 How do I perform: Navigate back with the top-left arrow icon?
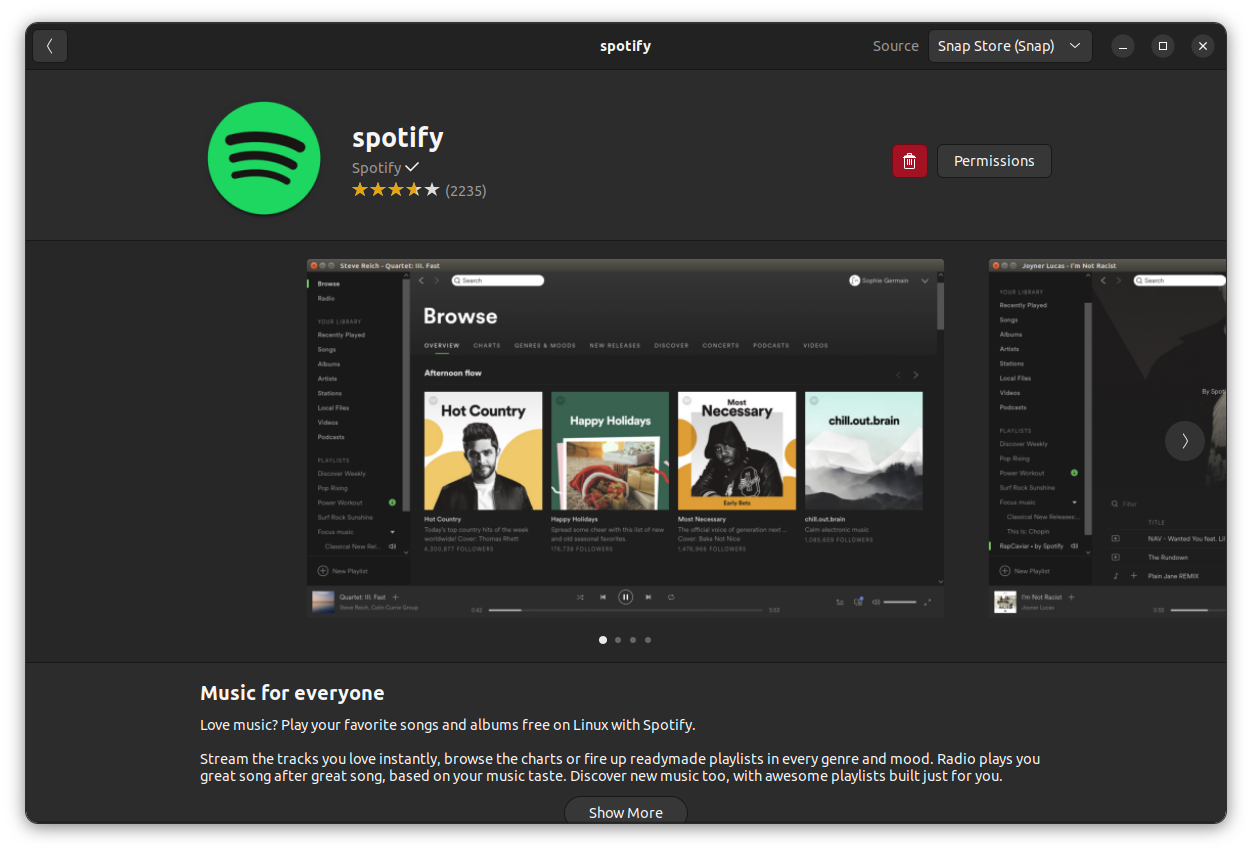coord(49,45)
